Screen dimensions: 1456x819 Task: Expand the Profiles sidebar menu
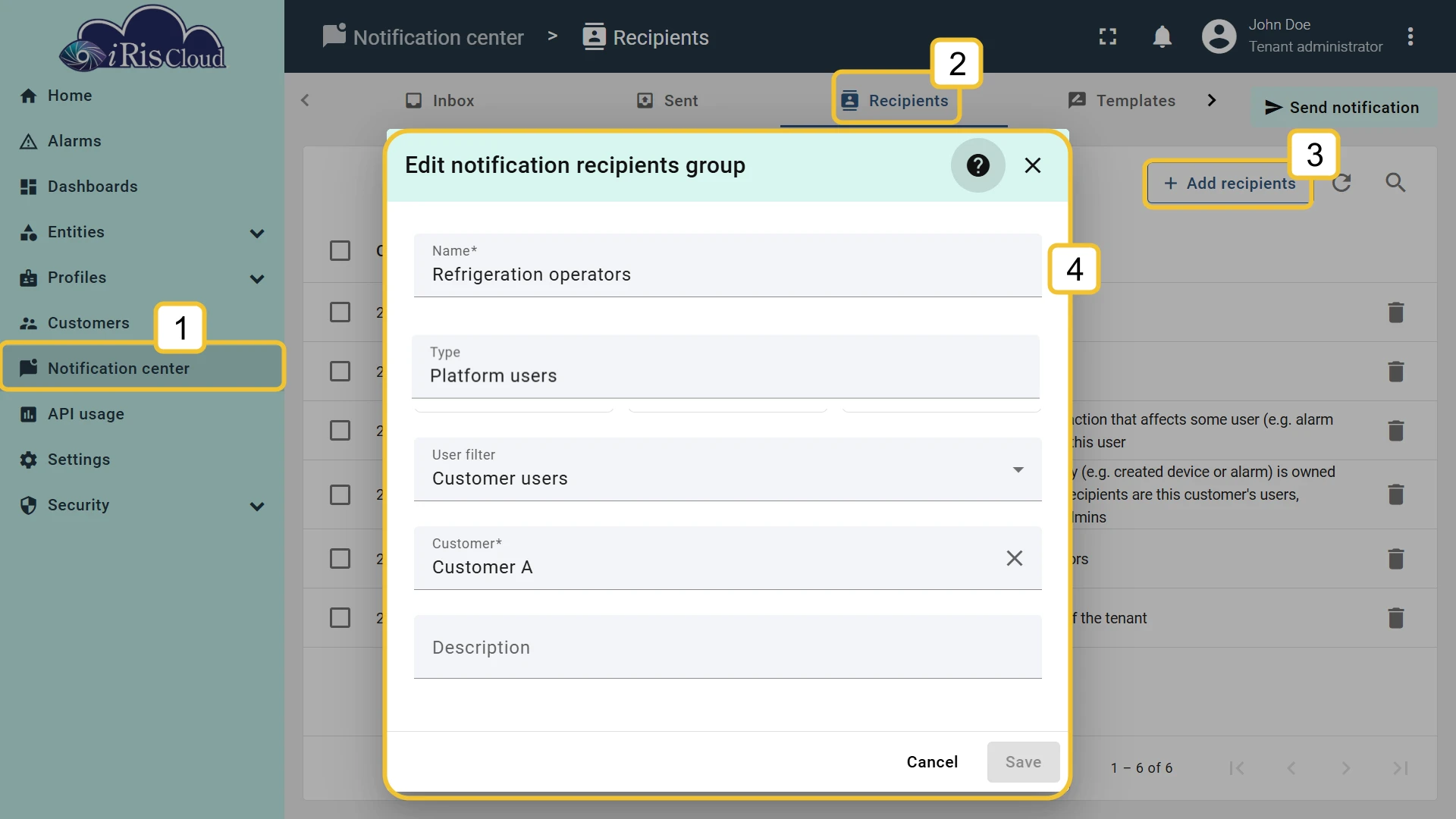pos(257,279)
